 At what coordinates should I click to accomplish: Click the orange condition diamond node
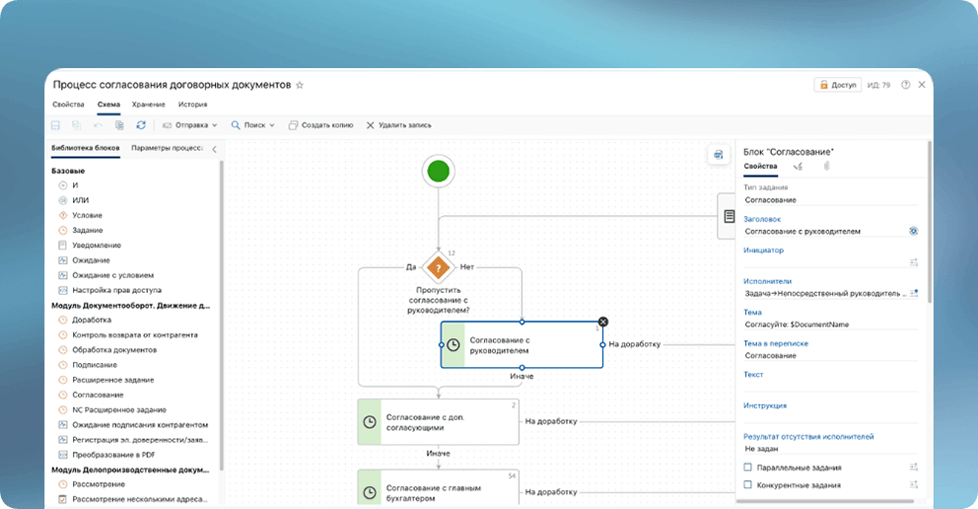[x=438, y=268]
